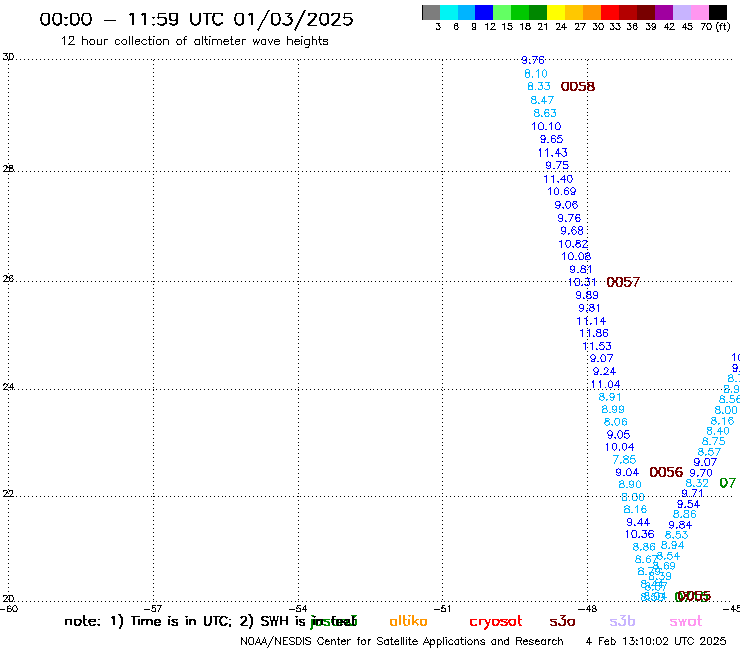Select the 9.68 wave height
This screenshot has width=740, height=650.
click(x=572, y=231)
